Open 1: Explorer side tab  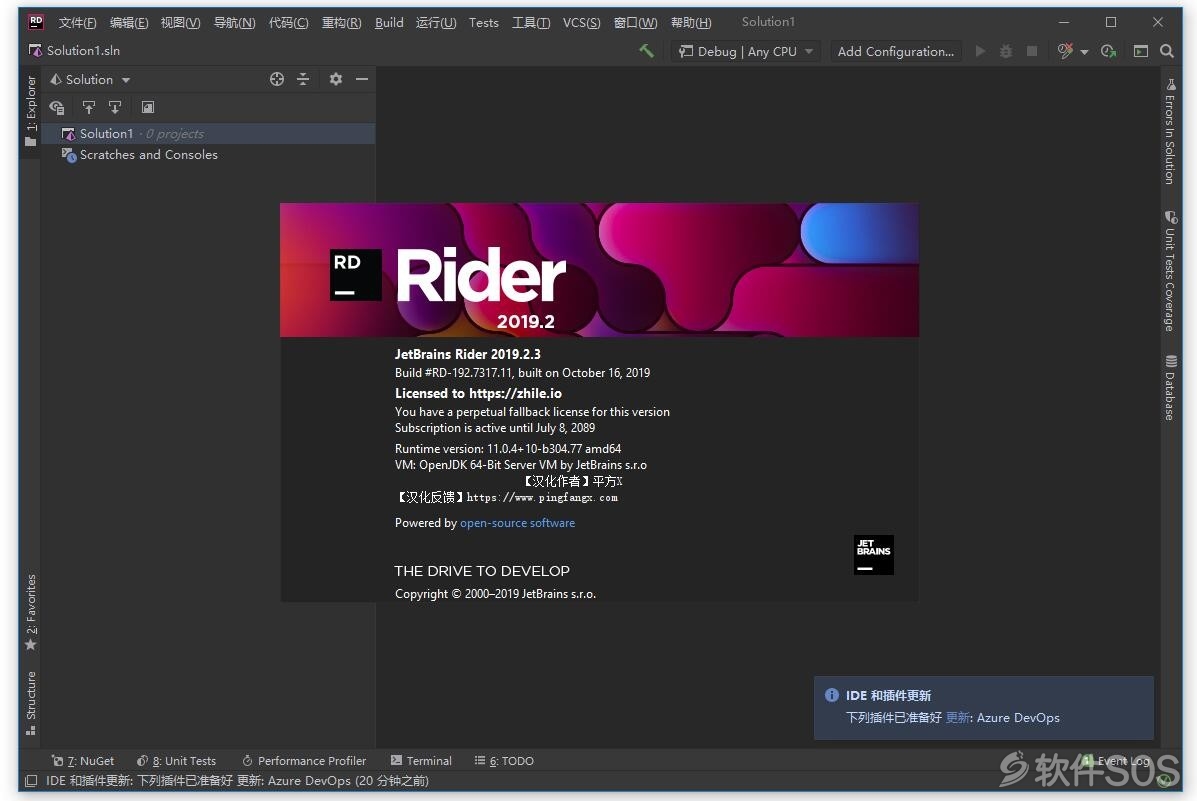point(31,111)
